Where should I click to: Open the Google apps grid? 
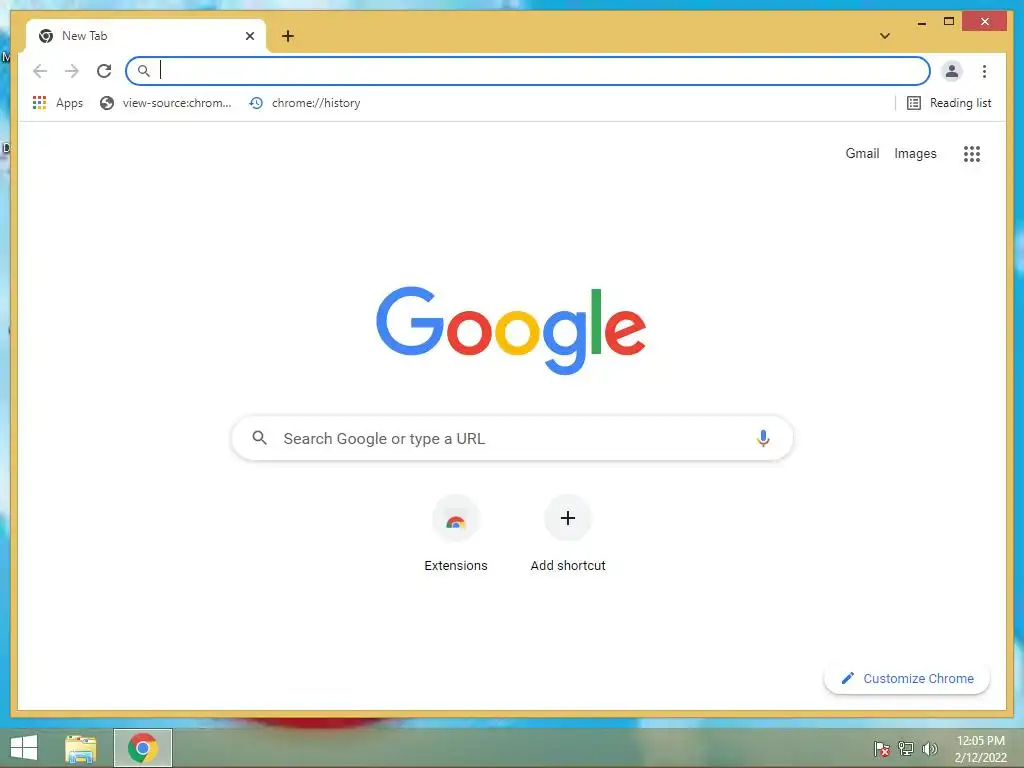click(972, 154)
